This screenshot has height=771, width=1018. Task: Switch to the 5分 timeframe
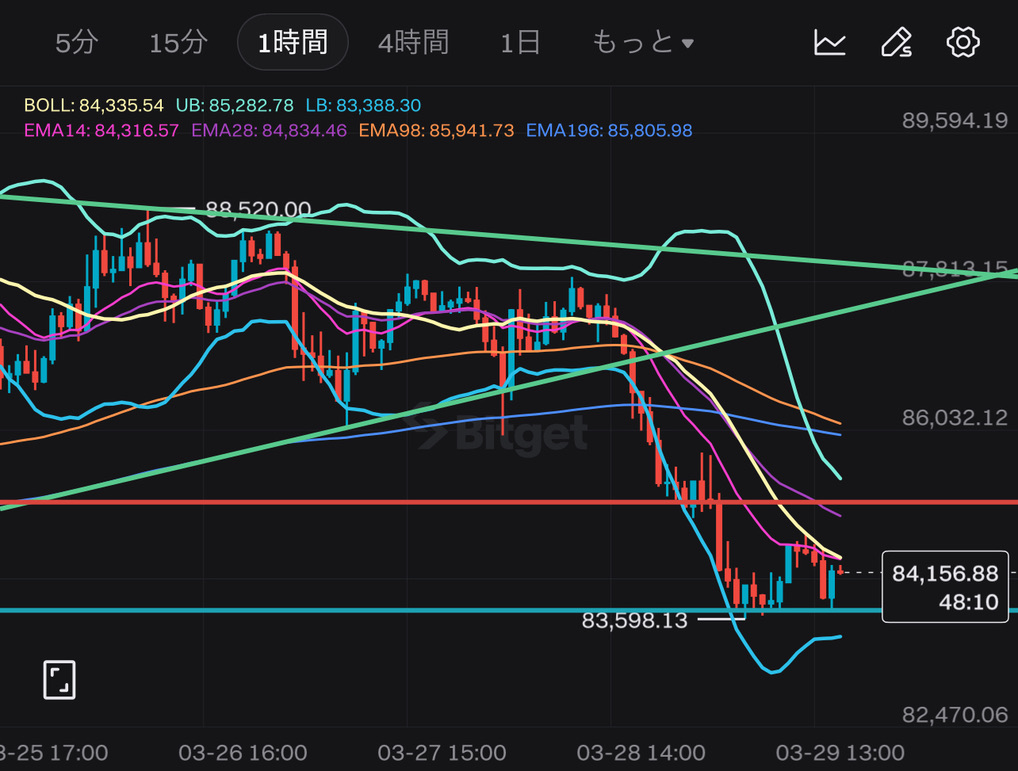point(77,43)
